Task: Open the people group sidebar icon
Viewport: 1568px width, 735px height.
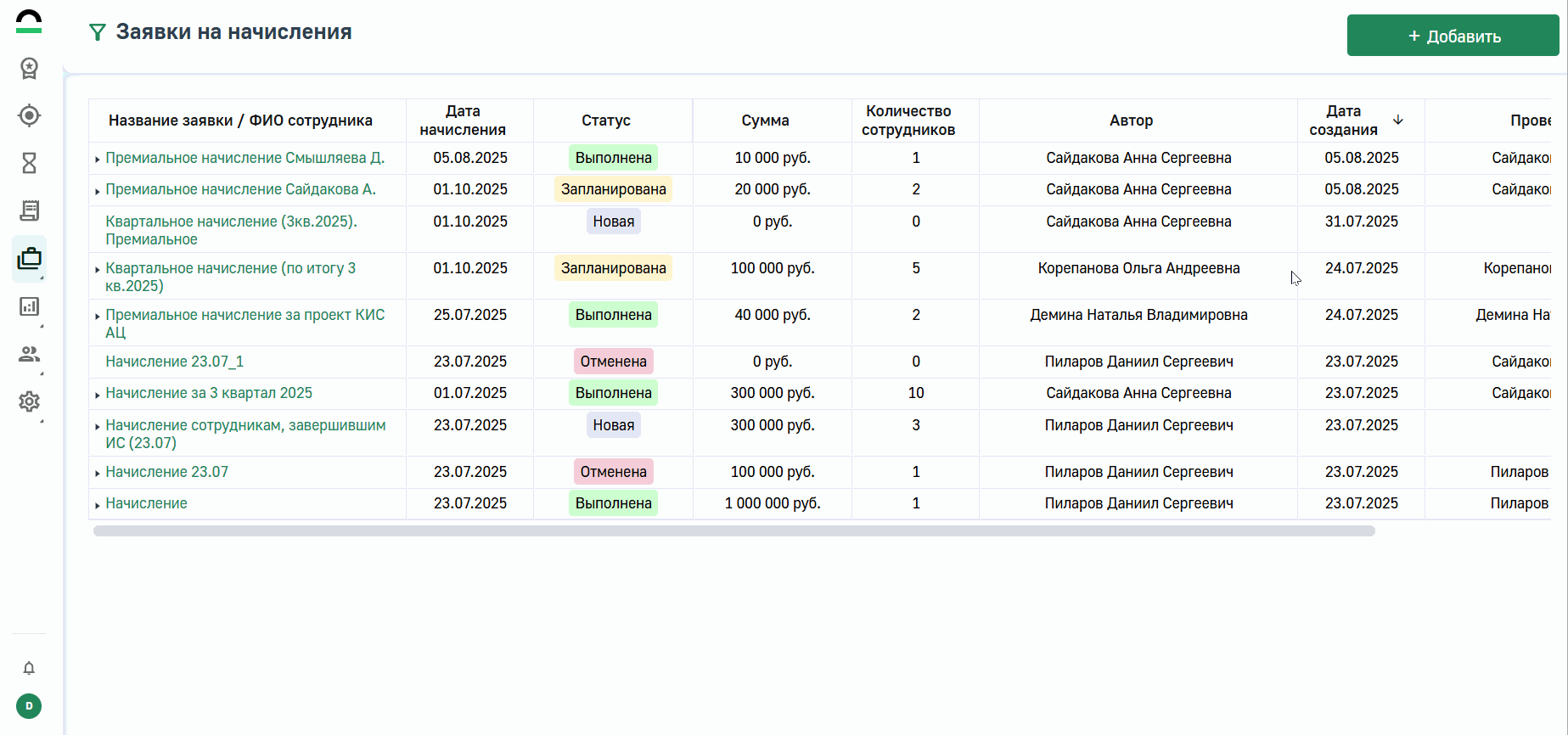Action: click(29, 354)
